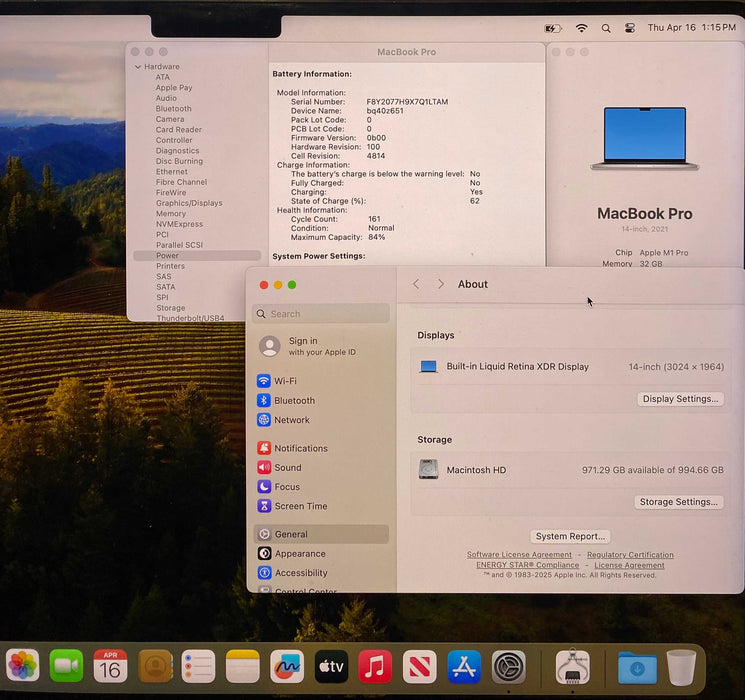Open the Calendar app showing Apr 16

[x=110, y=665]
